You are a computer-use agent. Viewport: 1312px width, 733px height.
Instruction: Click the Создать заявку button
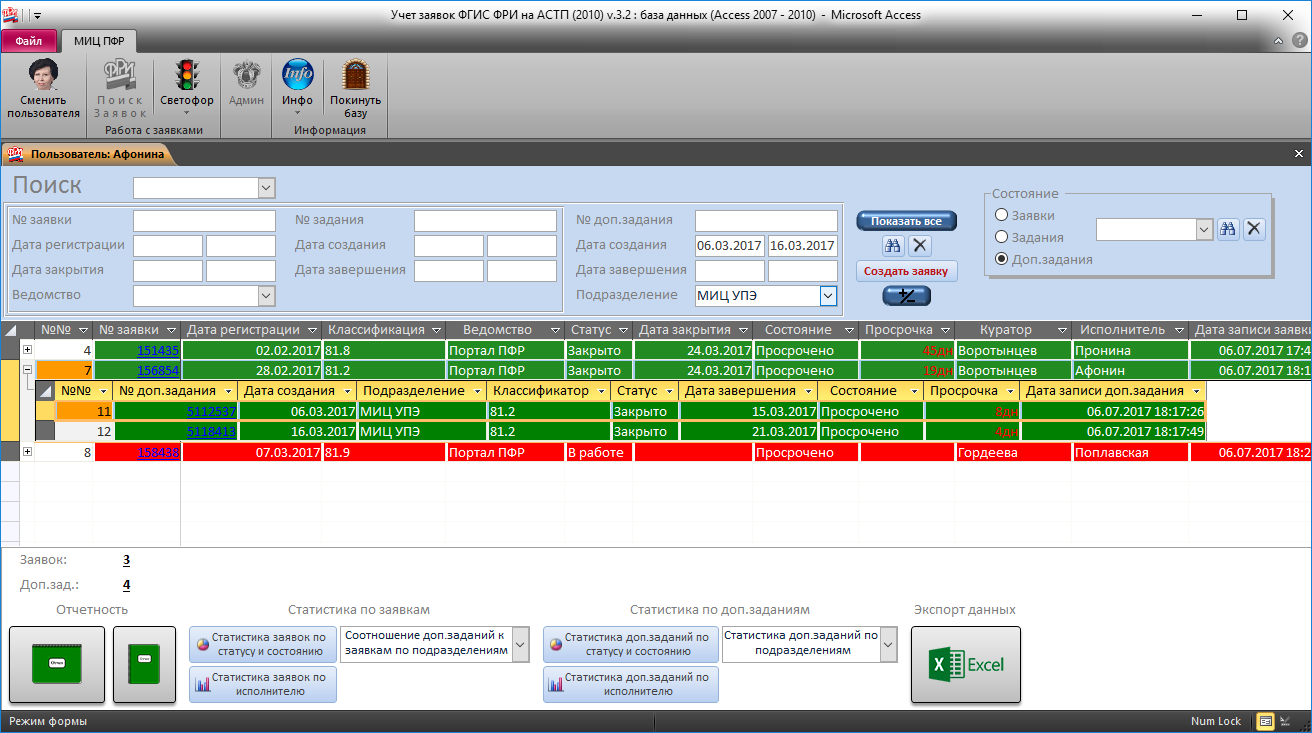point(906,271)
